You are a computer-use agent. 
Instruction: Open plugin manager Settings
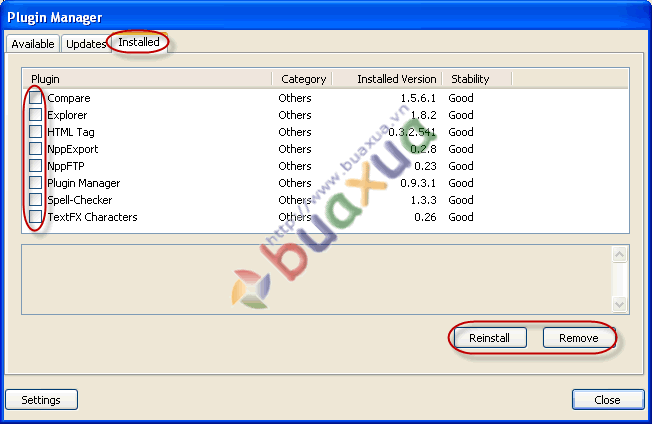pyautogui.click(x=41, y=400)
